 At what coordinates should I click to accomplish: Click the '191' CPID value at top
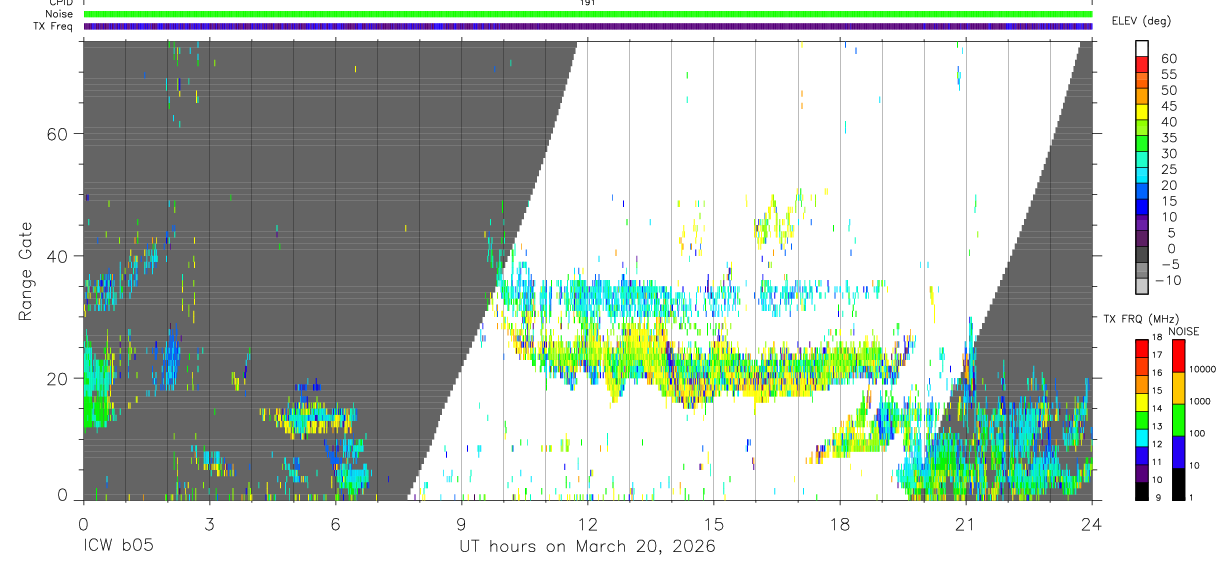[x=588, y=3]
